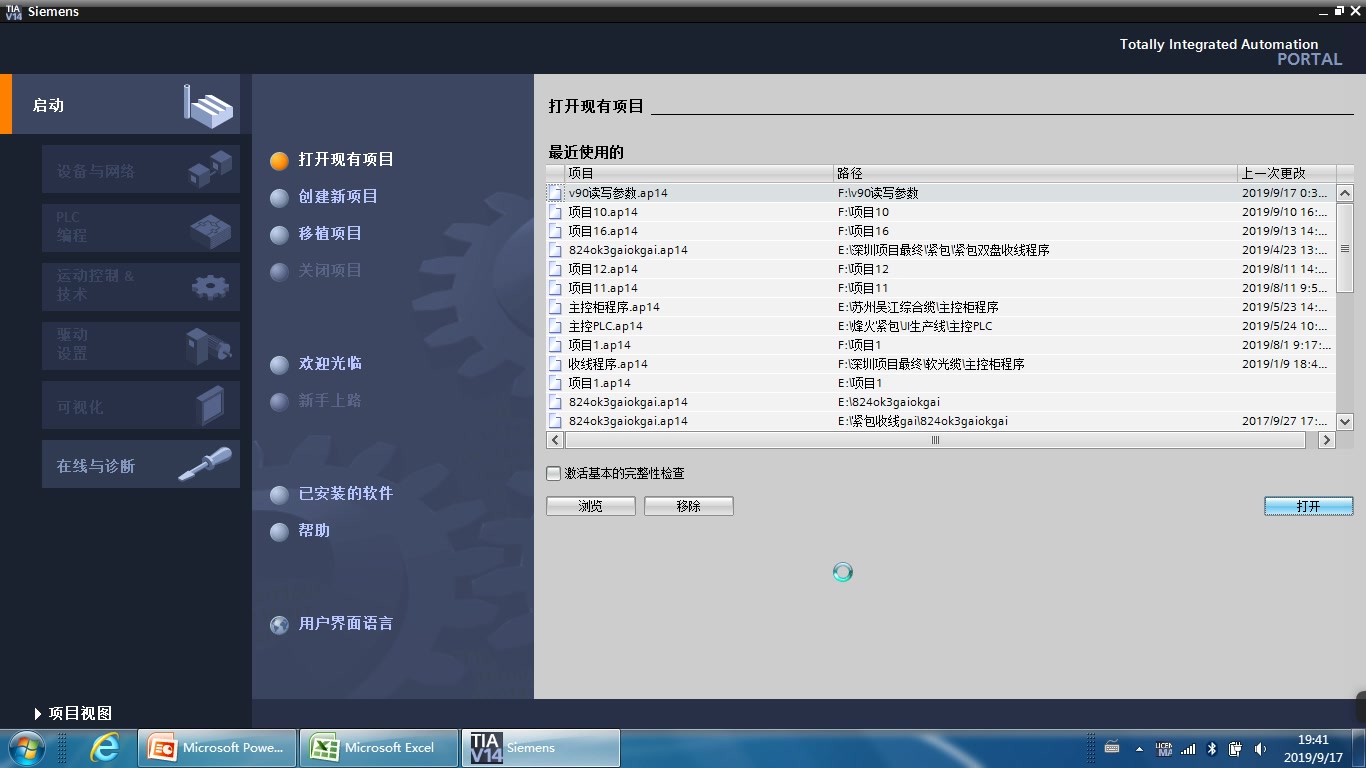Open on-screen keyboard tray icon
The image size is (1366, 768).
tap(1112, 748)
